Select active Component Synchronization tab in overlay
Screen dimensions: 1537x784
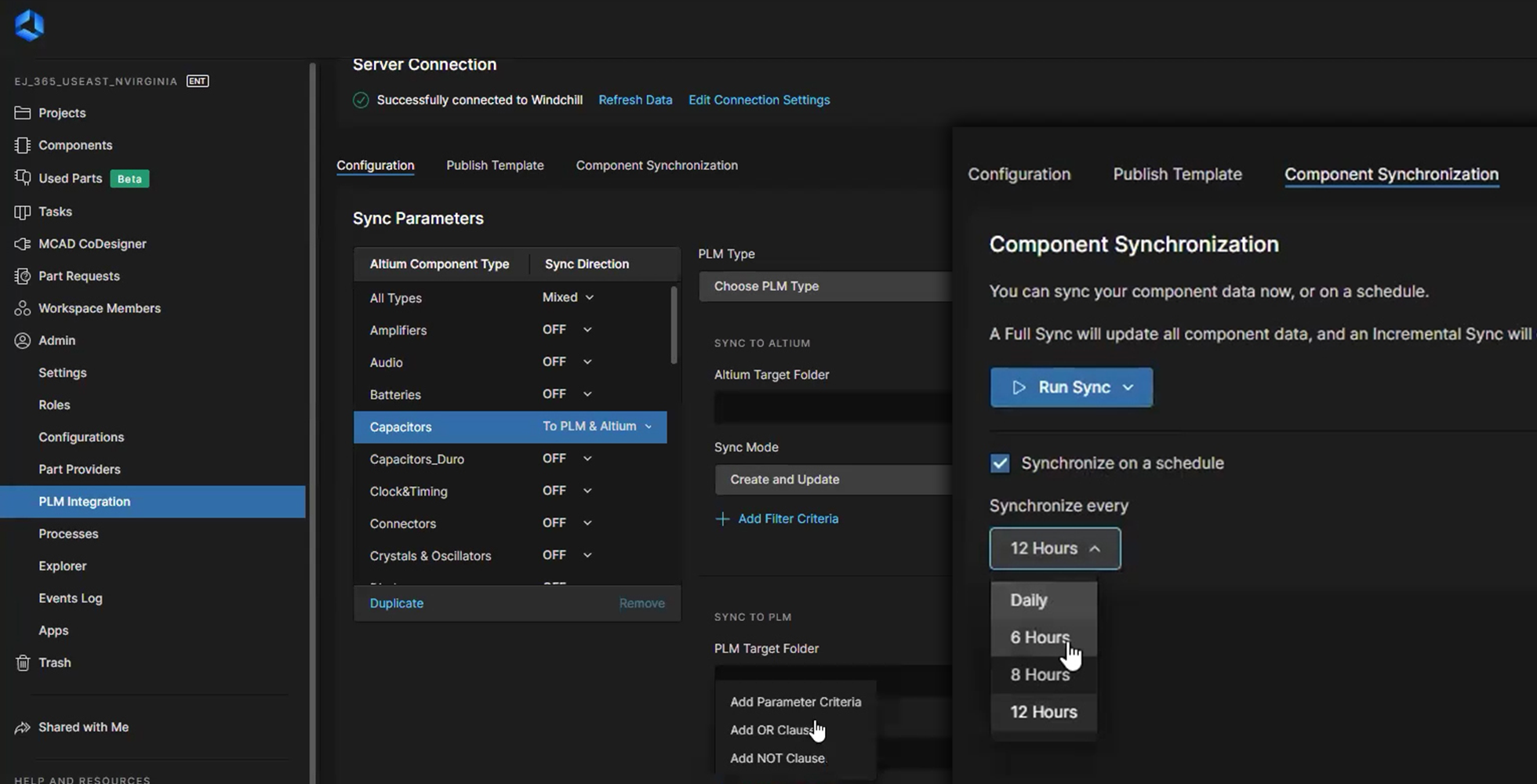(1391, 174)
